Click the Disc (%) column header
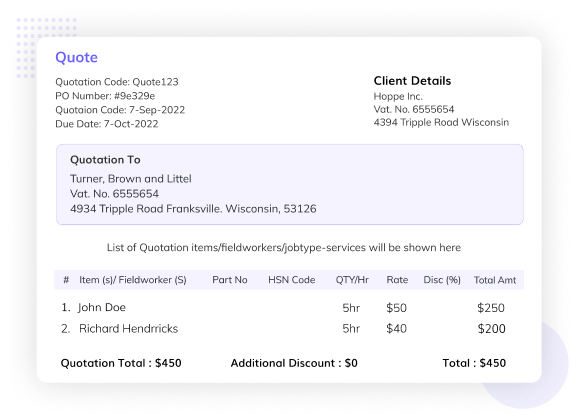This screenshot has height=419, width=578. (x=442, y=280)
